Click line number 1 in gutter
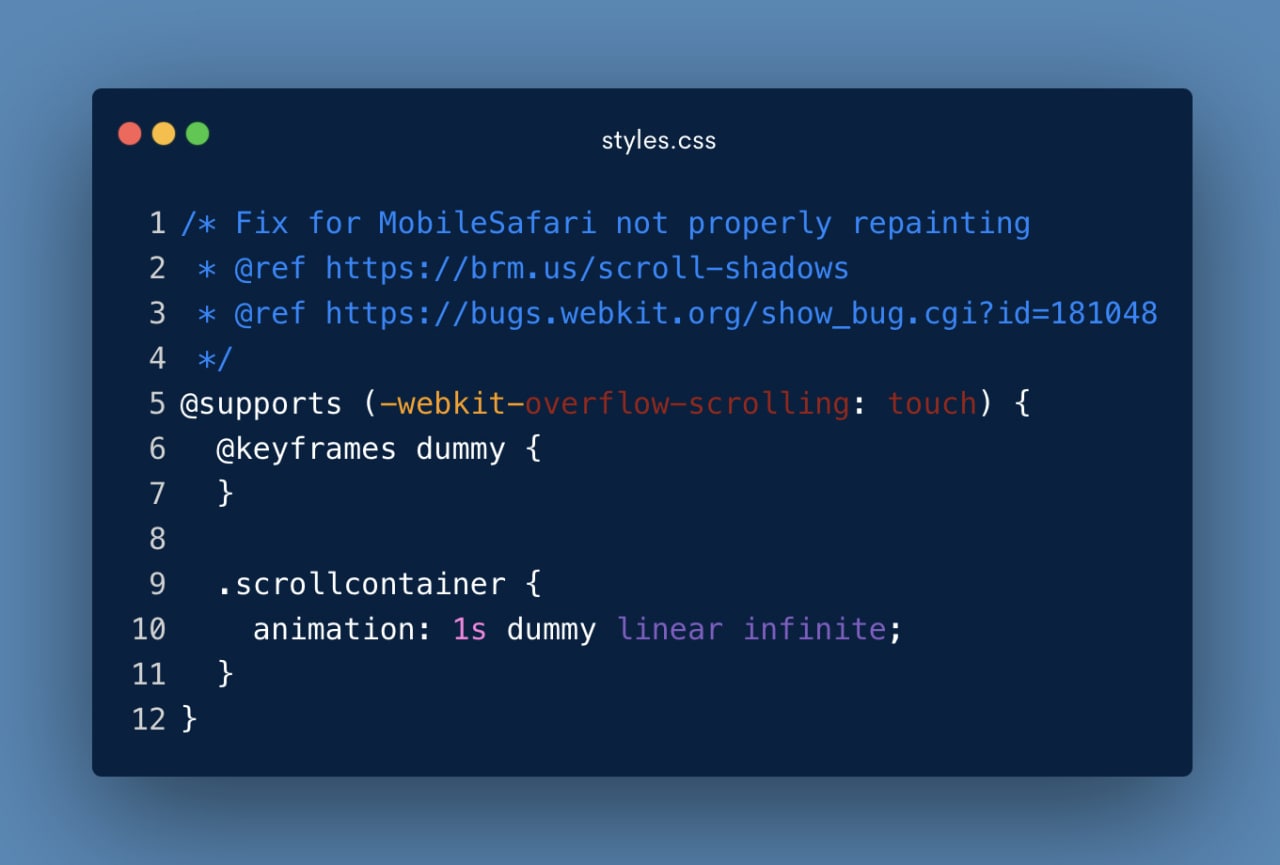This screenshot has height=865, width=1280. click(157, 223)
